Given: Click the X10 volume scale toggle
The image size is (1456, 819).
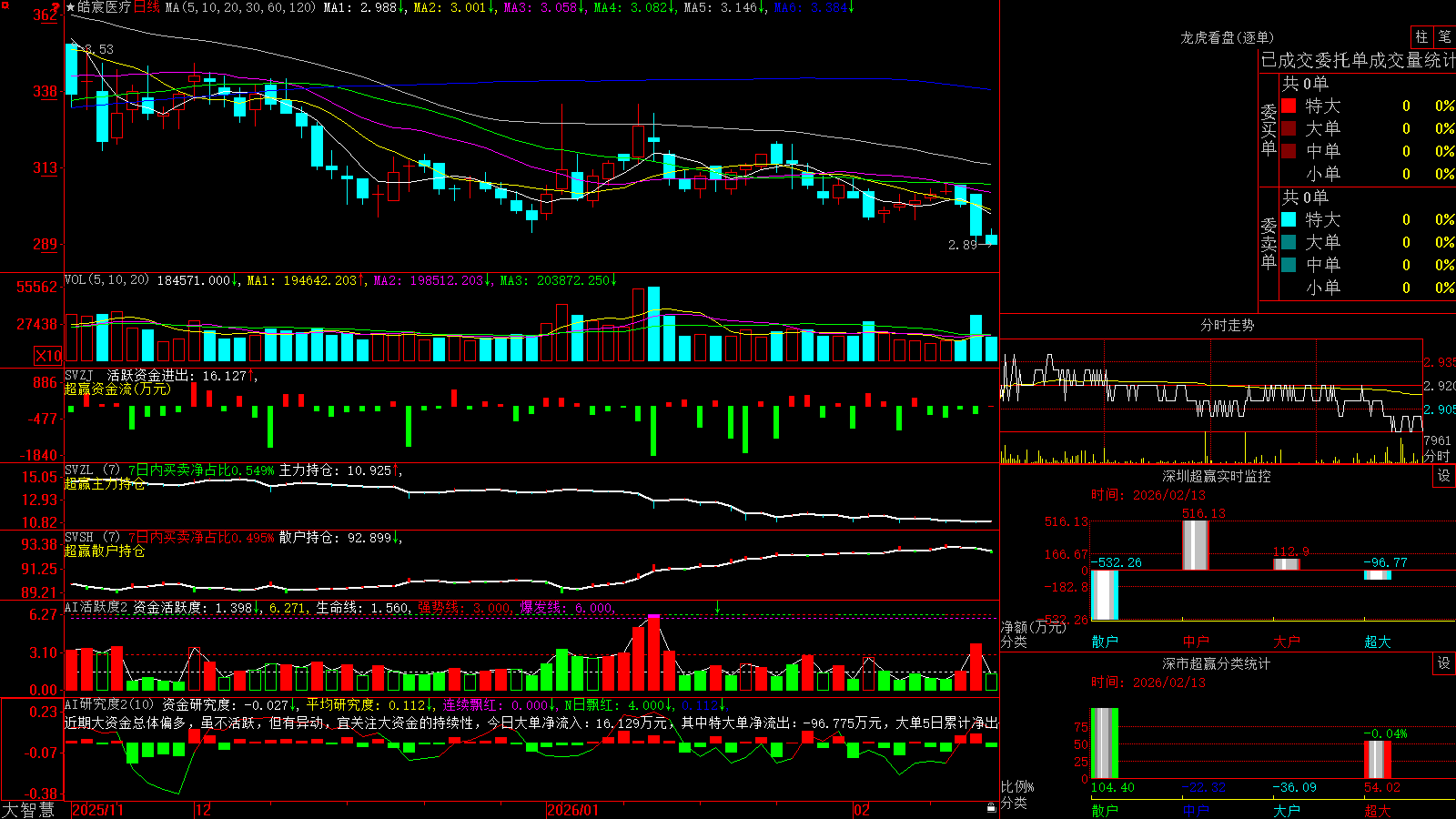Looking at the screenshot, I should [48, 356].
